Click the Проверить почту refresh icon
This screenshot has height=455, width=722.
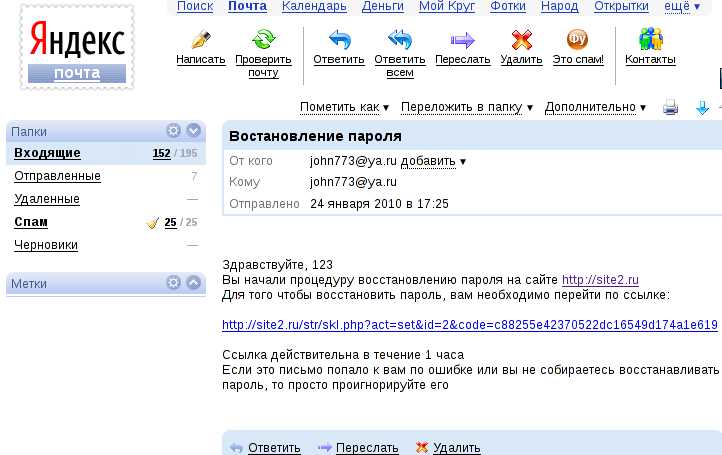click(263, 40)
